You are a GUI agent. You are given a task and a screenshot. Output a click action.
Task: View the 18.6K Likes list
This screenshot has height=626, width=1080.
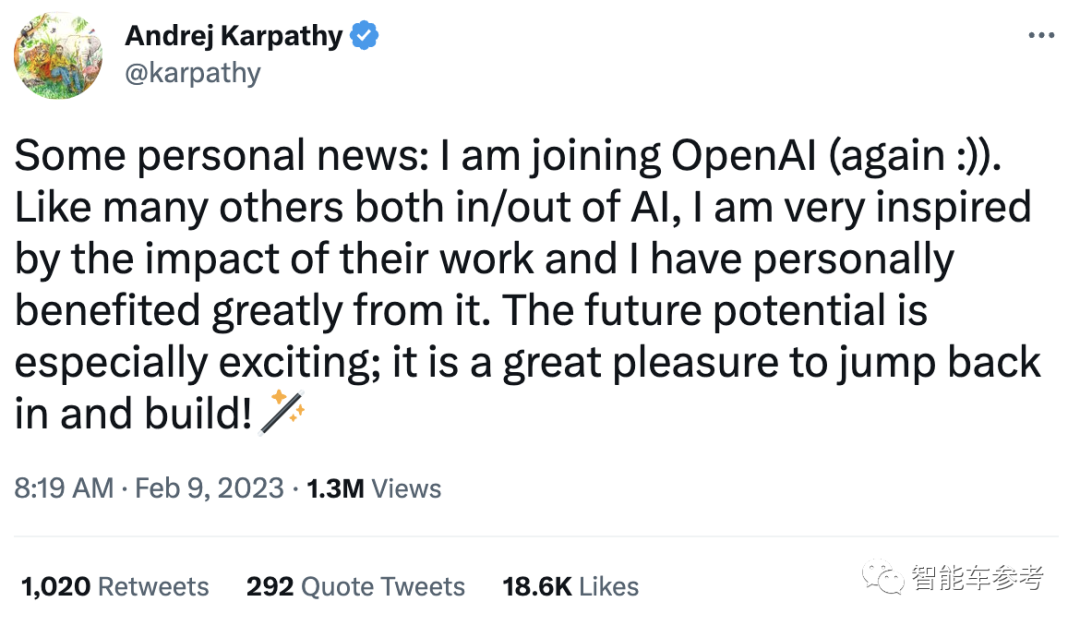point(570,586)
